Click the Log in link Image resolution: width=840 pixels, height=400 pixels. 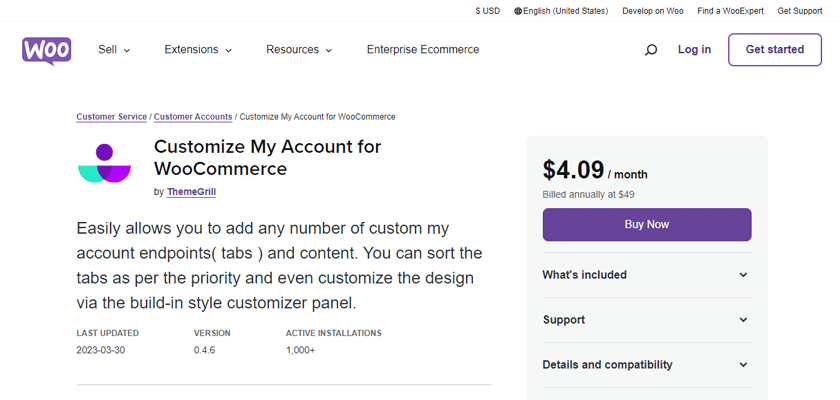click(x=694, y=50)
